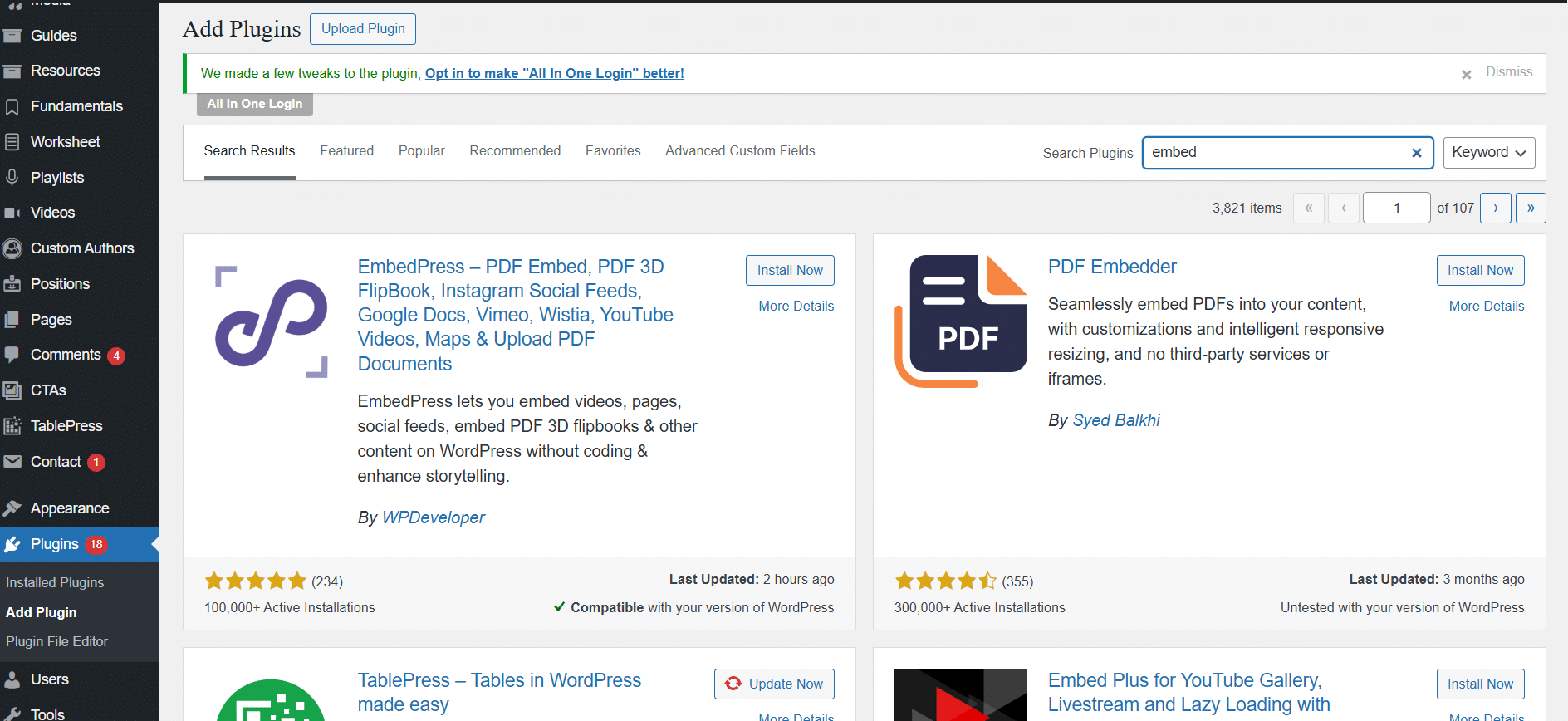Switch to Featured tab

(x=347, y=151)
